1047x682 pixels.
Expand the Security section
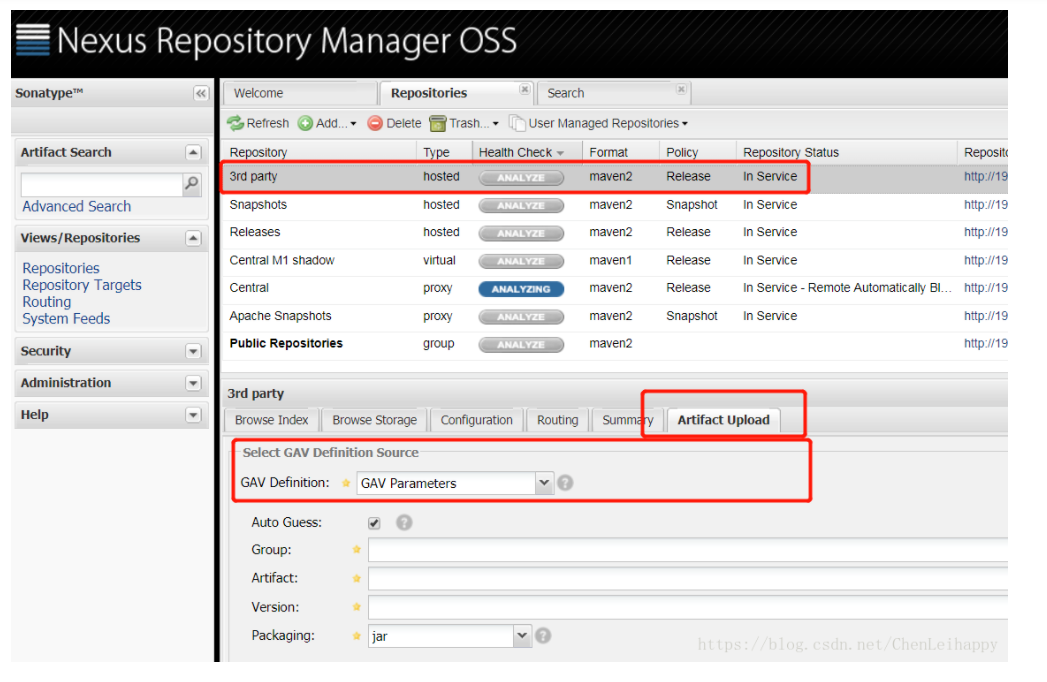(193, 351)
